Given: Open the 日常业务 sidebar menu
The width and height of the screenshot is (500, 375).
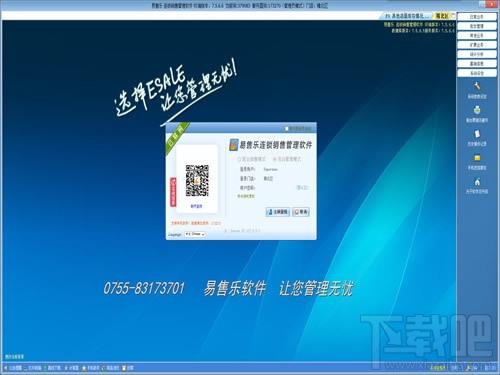Looking at the screenshot, I should (x=477, y=17).
